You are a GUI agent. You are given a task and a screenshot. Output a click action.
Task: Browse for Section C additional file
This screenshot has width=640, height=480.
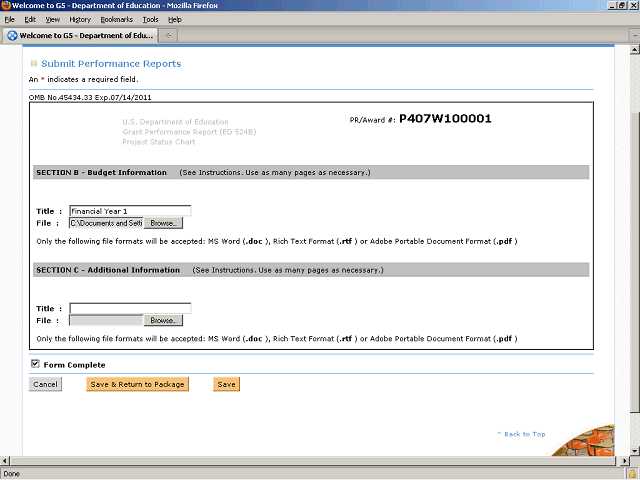163,320
